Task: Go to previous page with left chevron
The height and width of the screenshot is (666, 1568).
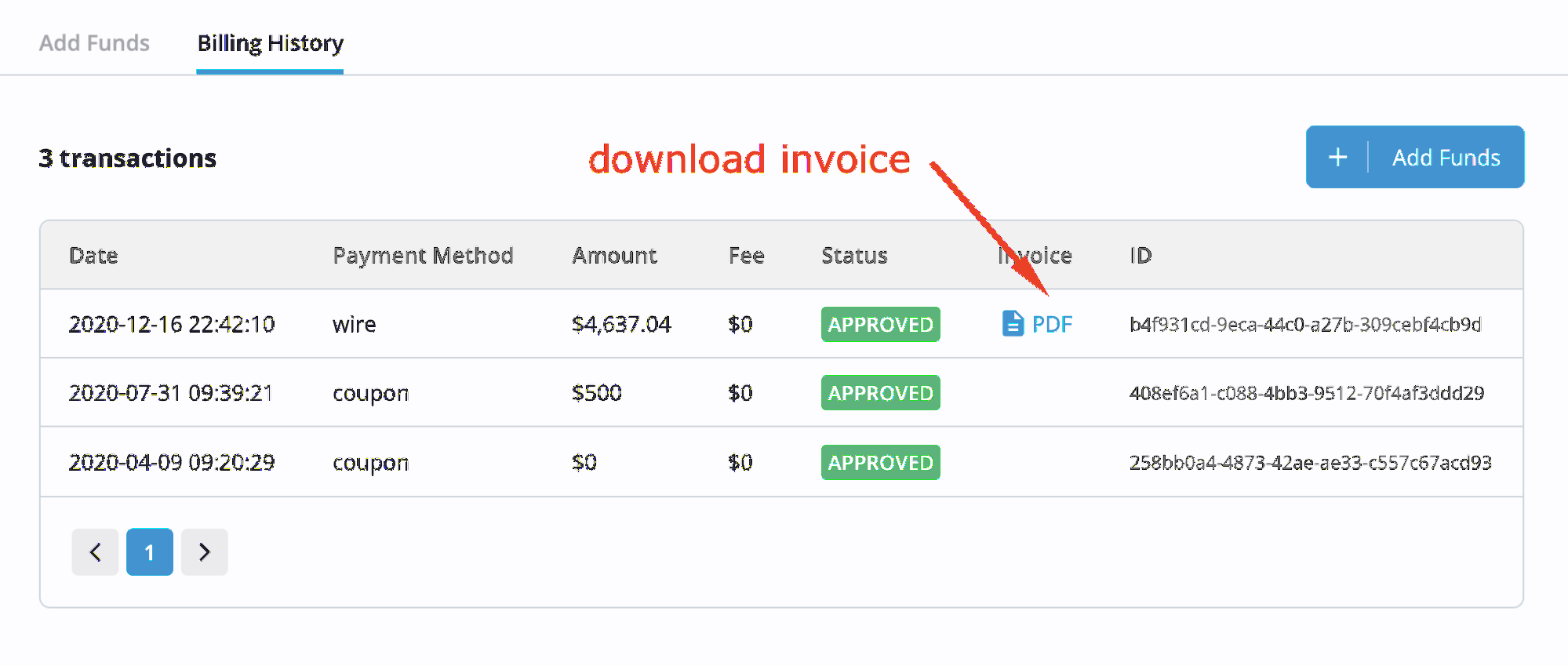Action: (95, 552)
